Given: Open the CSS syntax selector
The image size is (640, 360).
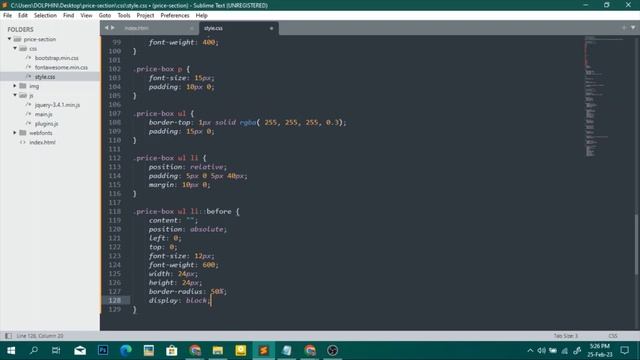Looking at the screenshot, I should click(x=613, y=336).
